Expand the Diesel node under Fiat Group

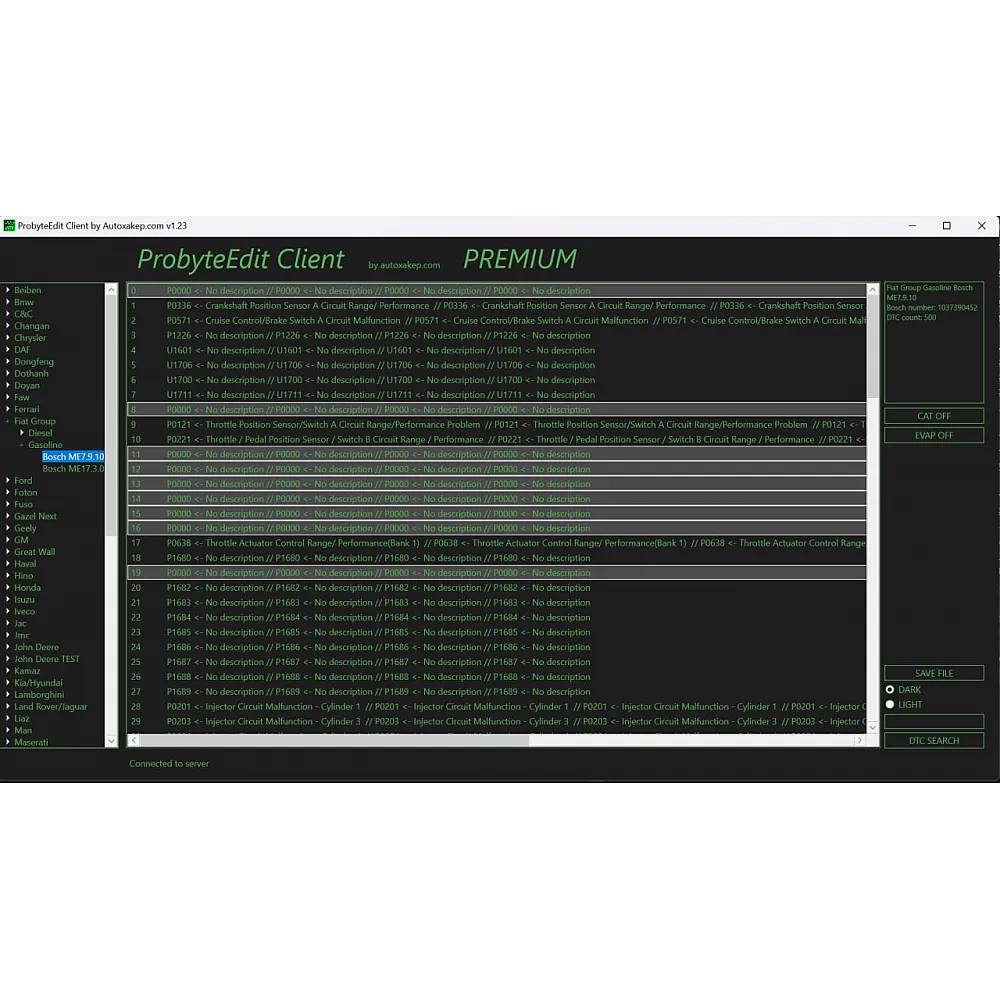(x=22, y=433)
